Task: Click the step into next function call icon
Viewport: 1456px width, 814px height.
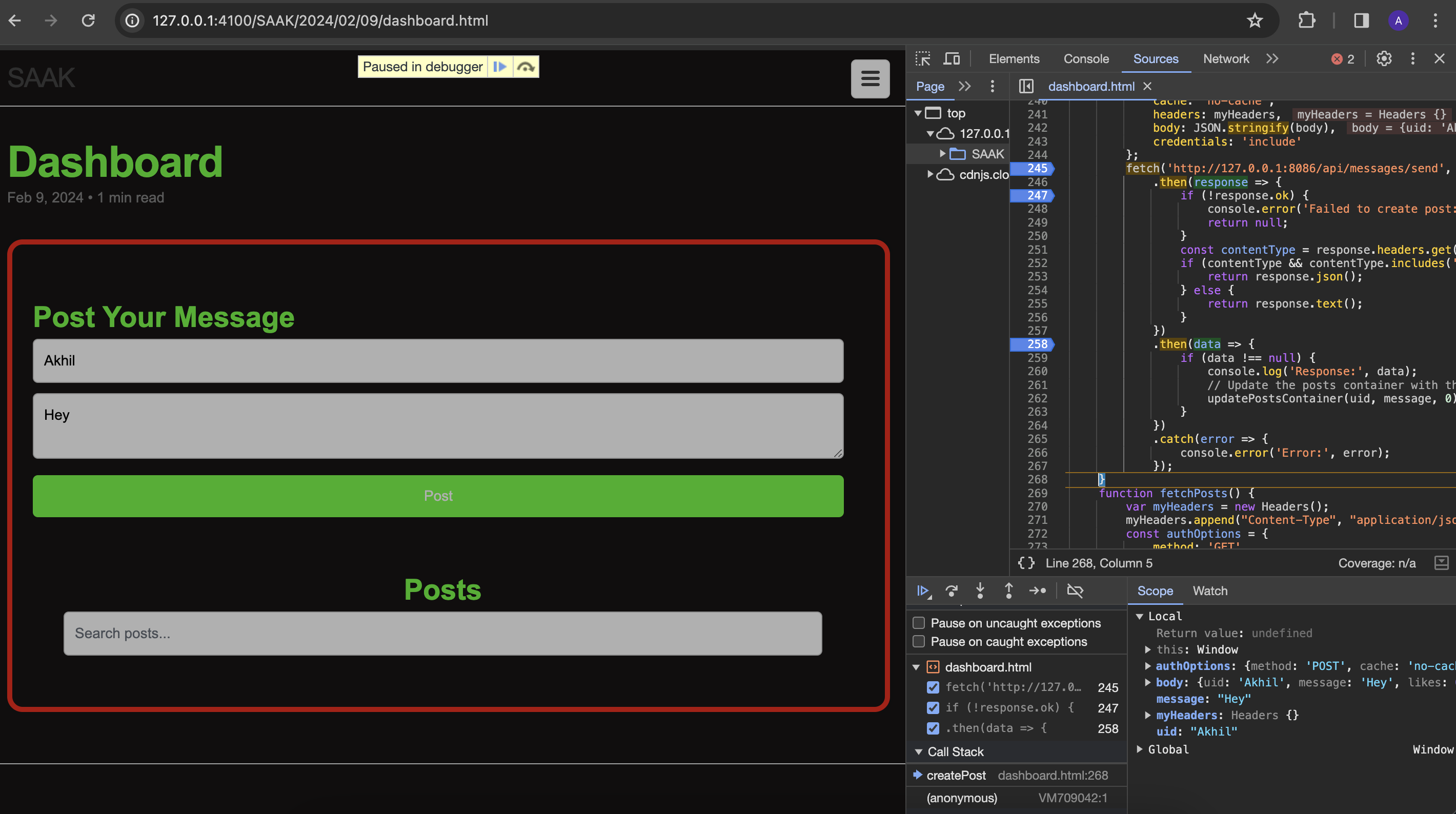Action: pyautogui.click(x=979, y=591)
